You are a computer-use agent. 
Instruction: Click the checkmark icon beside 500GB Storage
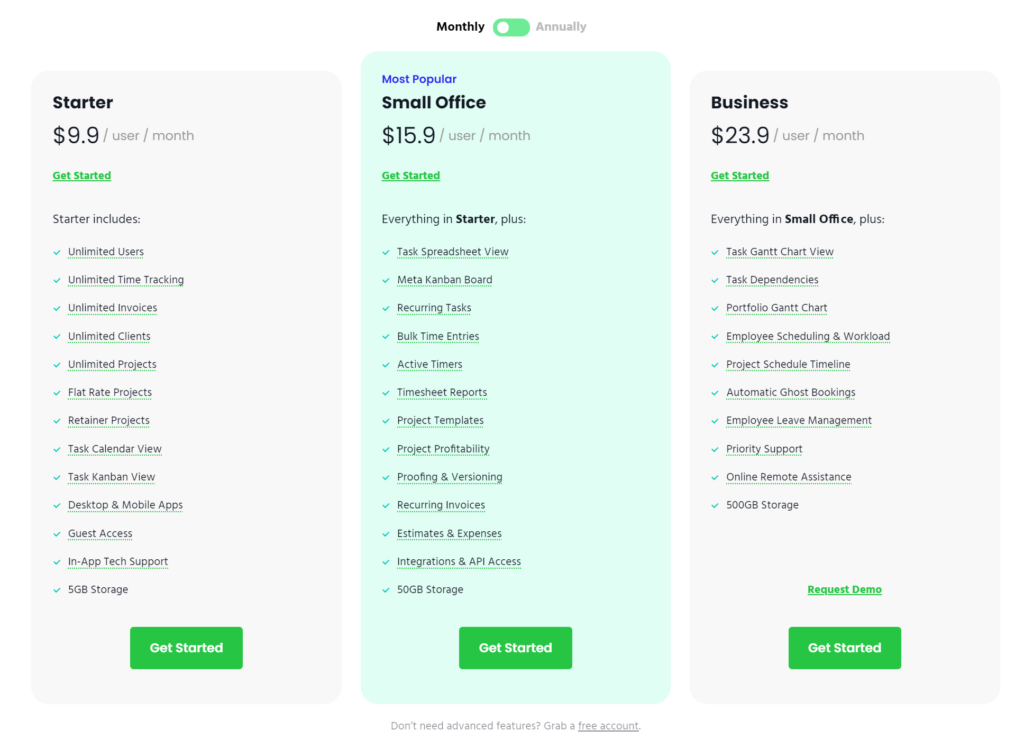pyautogui.click(x=714, y=505)
